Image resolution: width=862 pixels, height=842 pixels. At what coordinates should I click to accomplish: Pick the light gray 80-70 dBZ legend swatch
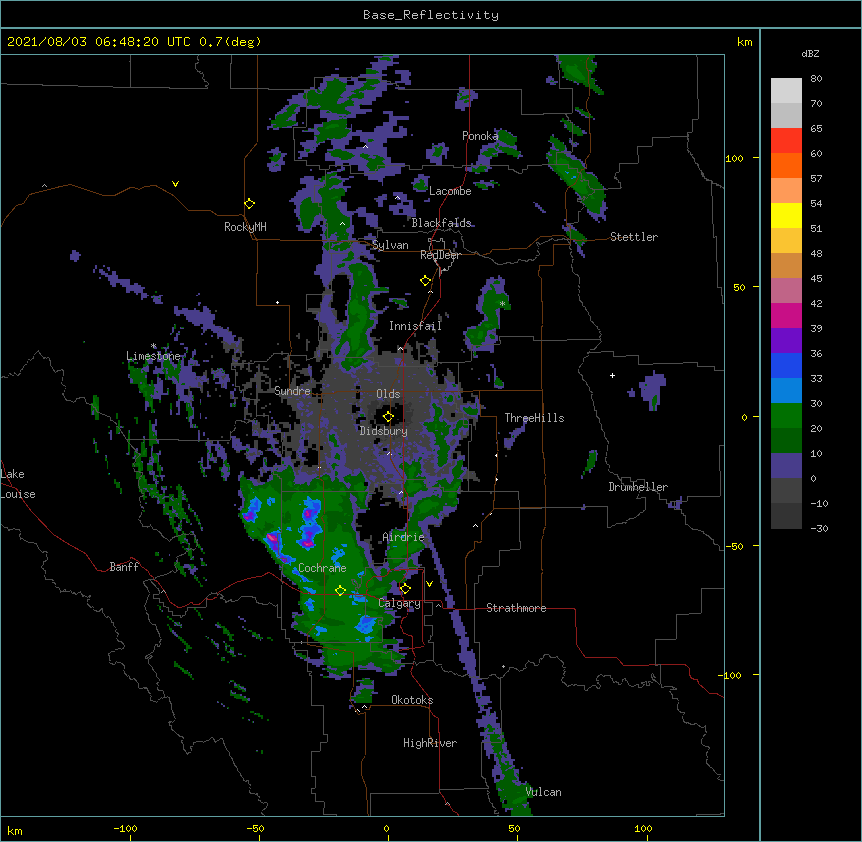click(786, 91)
